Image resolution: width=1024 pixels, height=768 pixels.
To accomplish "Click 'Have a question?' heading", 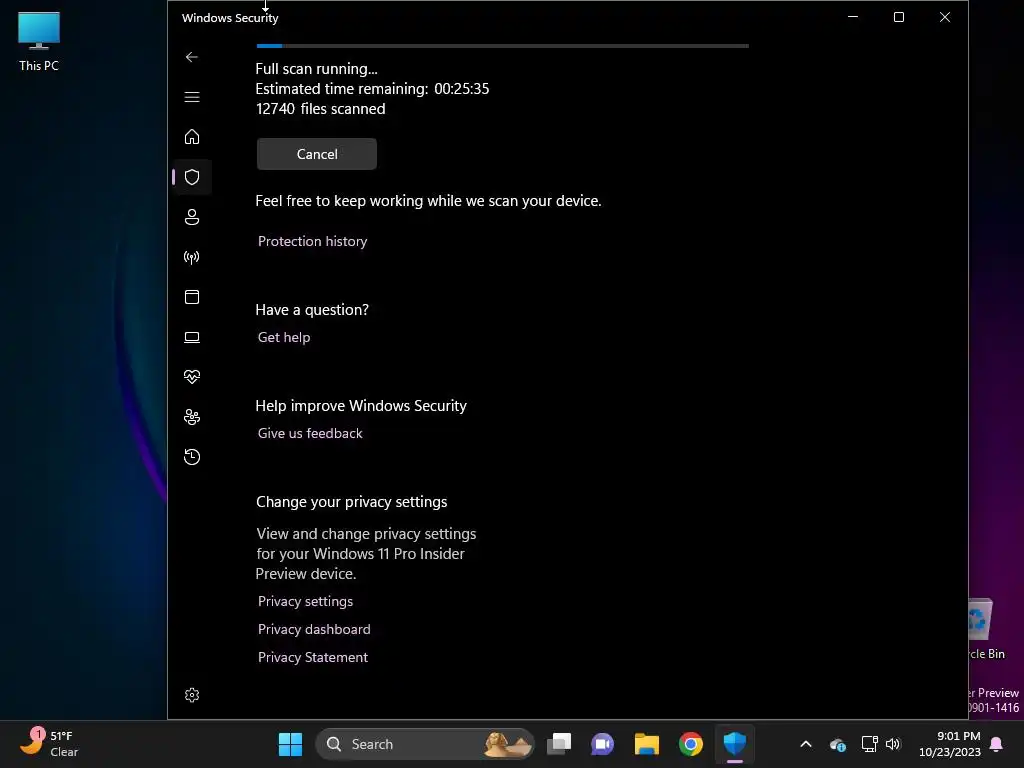I will pos(312,310).
